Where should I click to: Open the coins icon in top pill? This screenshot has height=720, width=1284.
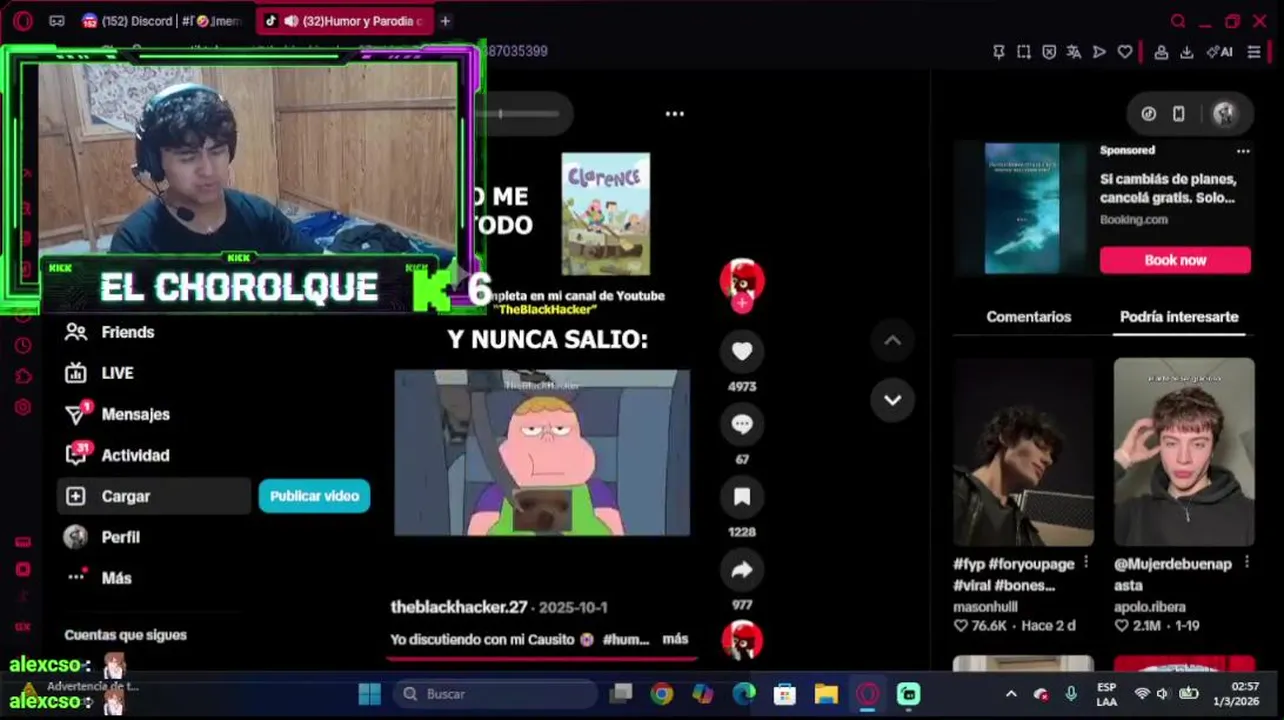pos(1149,114)
